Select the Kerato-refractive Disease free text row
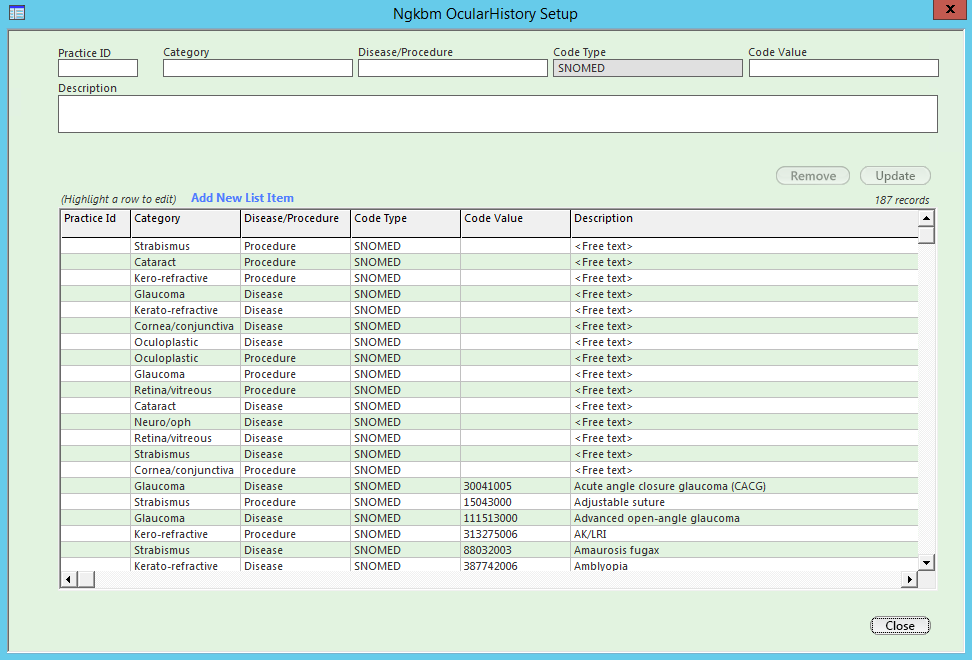Viewport: 972px width, 660px height. [489, 310]
